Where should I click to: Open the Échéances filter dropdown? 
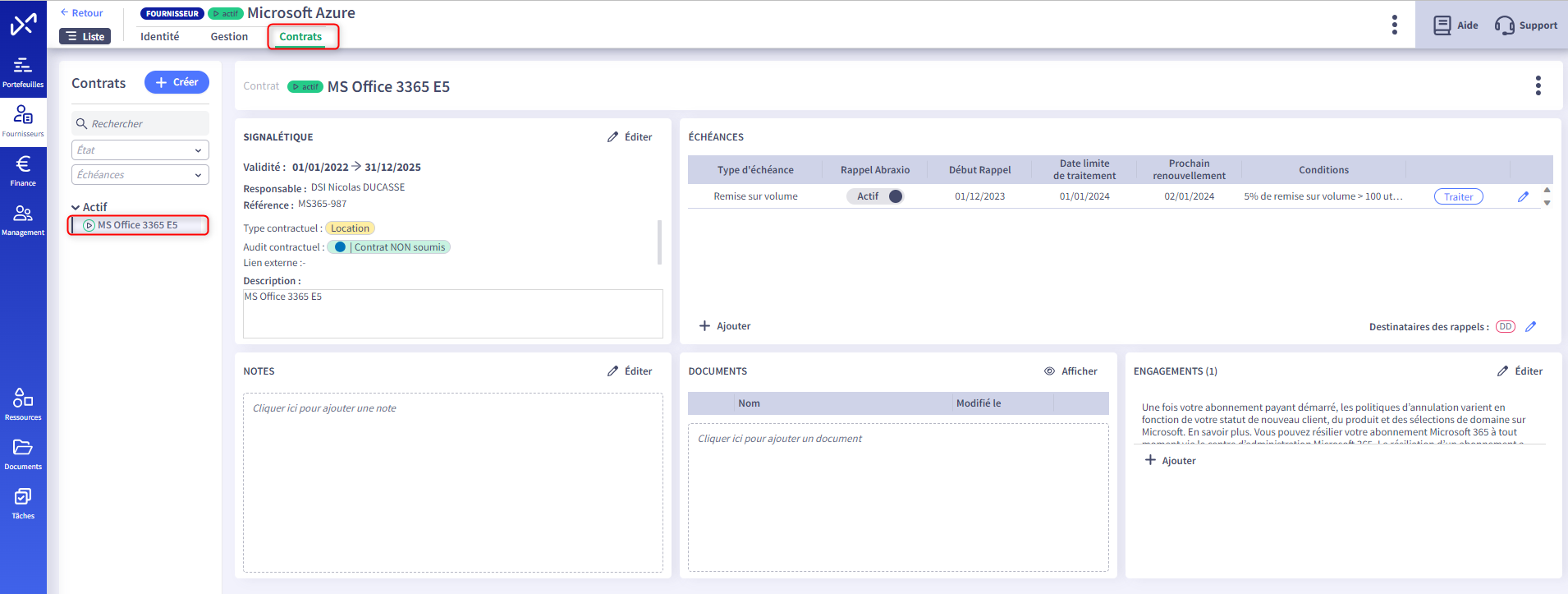click(x=140, y=174)
